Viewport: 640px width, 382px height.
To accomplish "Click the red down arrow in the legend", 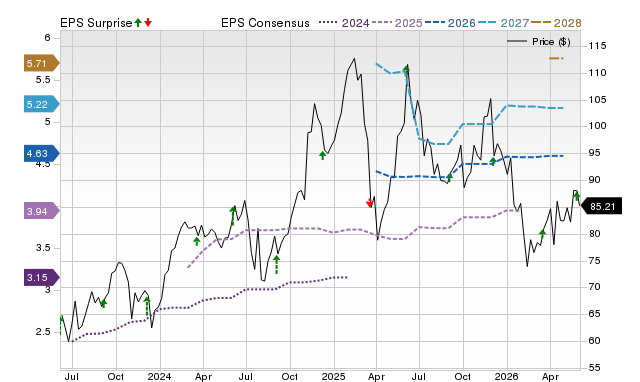I will click(148, 22).
